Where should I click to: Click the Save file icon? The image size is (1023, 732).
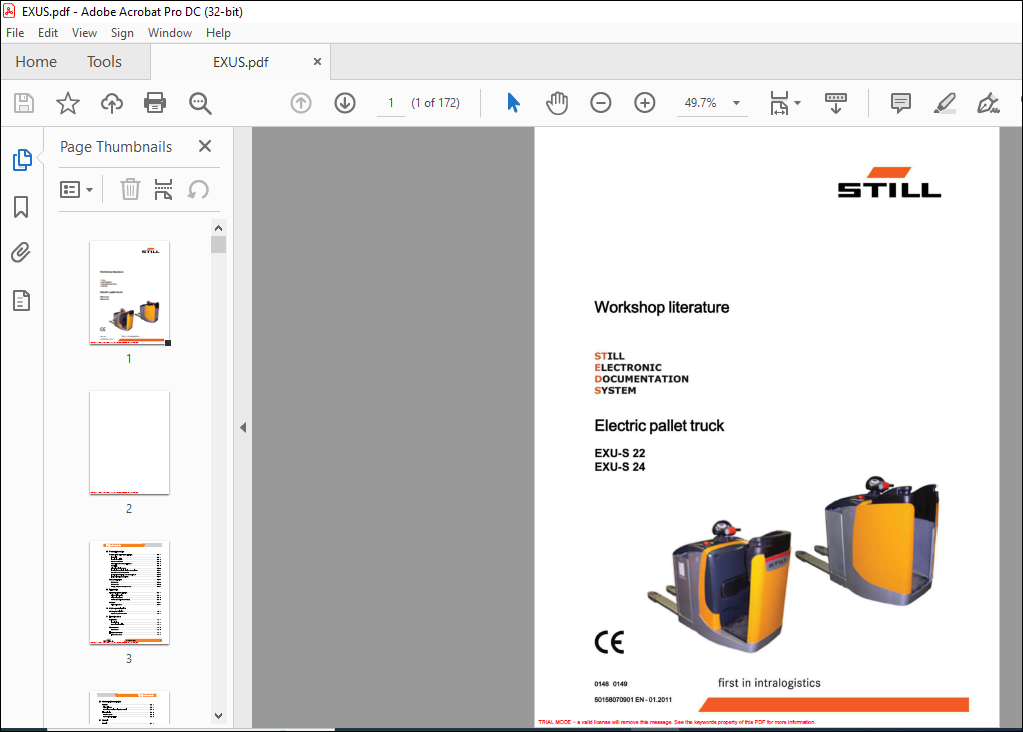click(x=24, y=103)
